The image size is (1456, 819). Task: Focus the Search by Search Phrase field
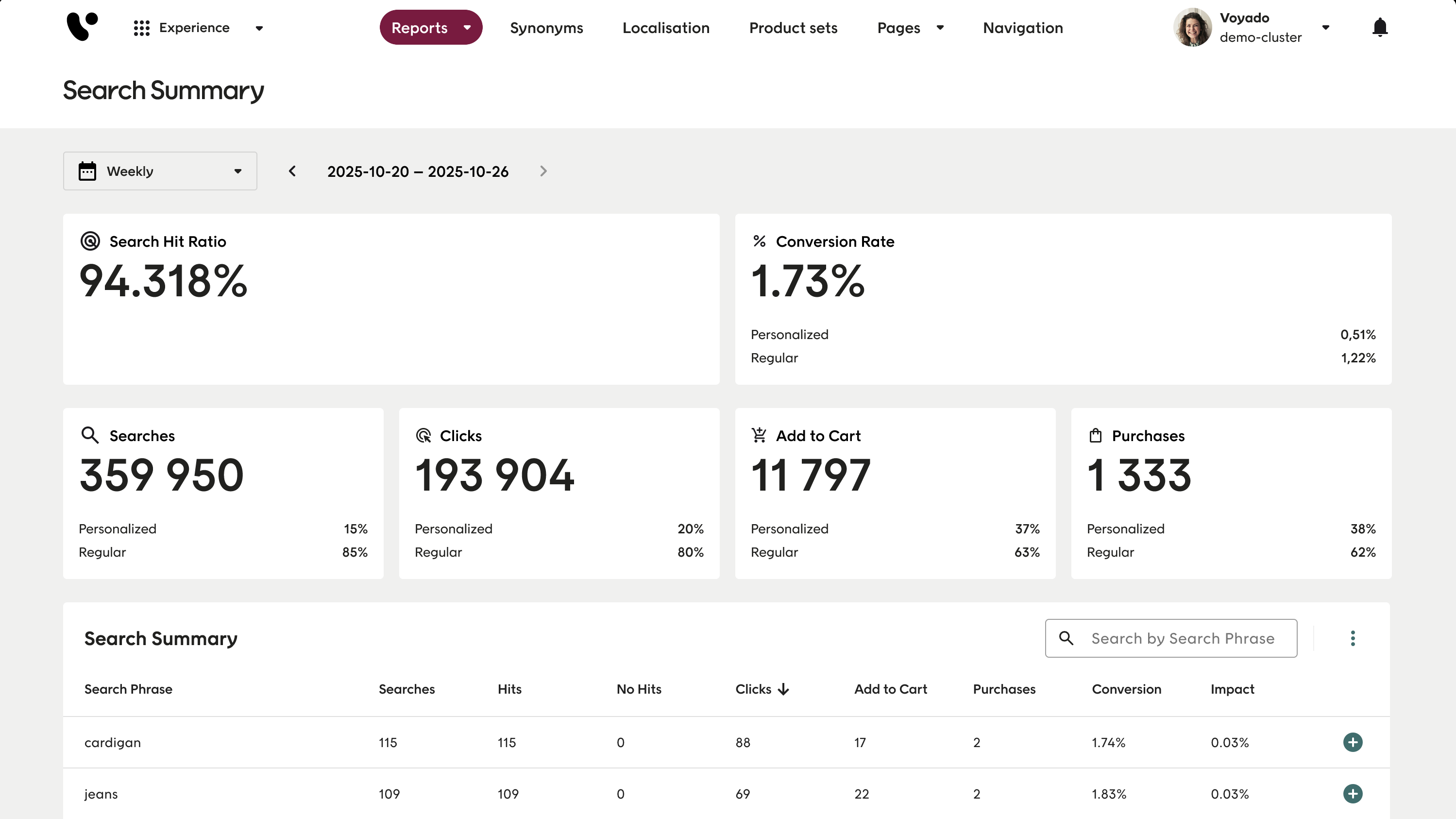1182,638
